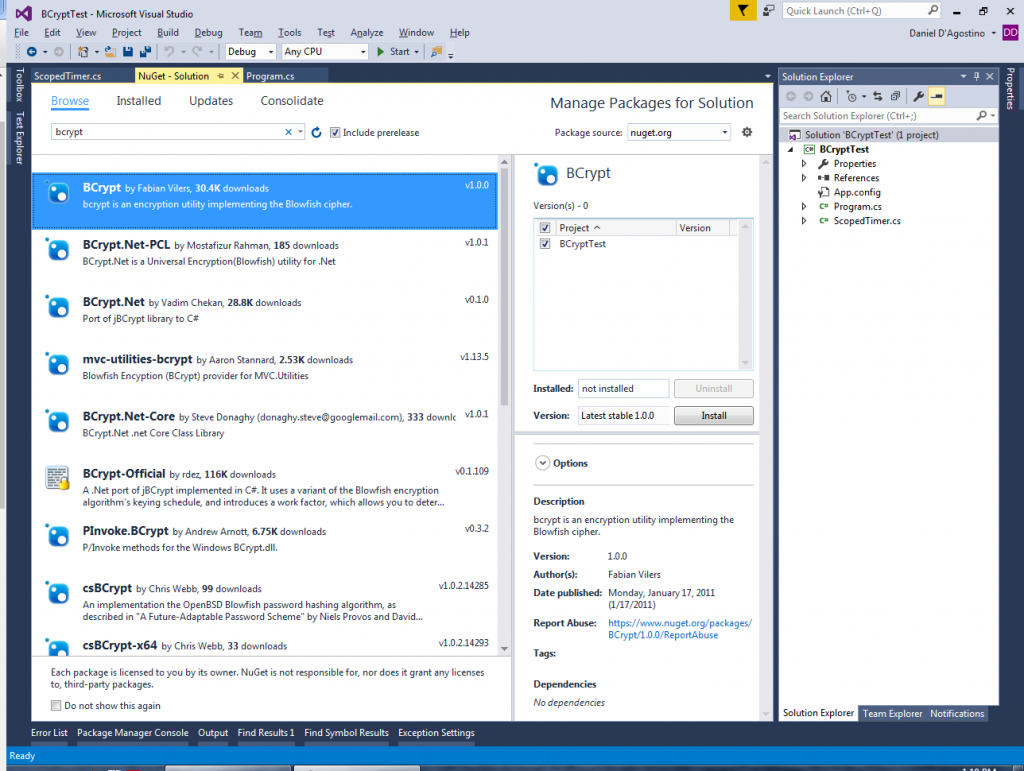The image size is (1024, 771).
Task: Open Properties via Solution Explorer wrench icon
Action: click(x=918, y=97)
